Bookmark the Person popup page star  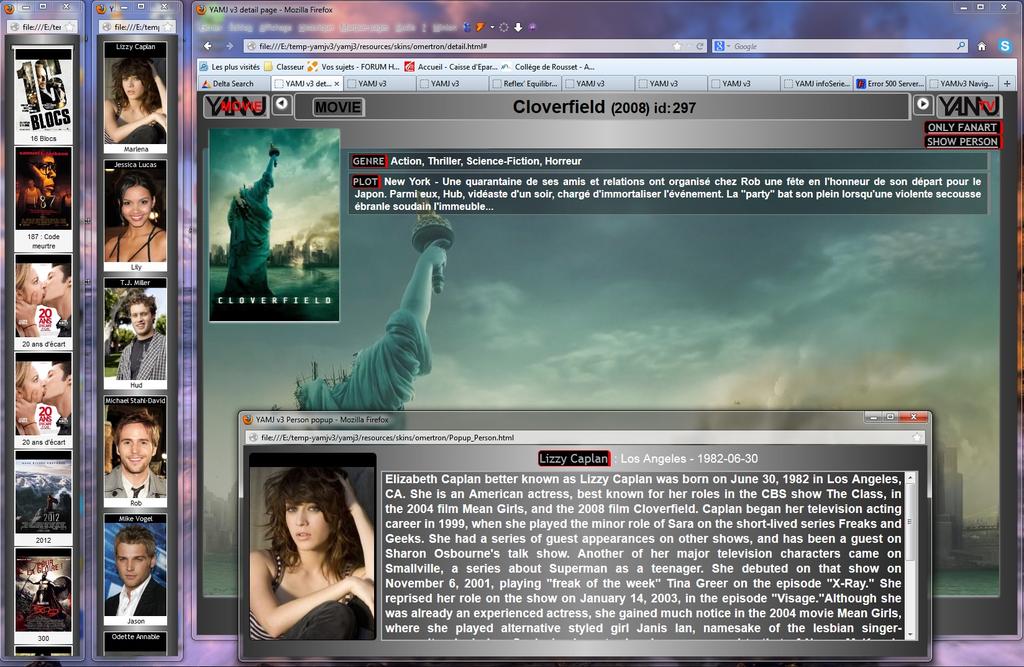point(917,438)
